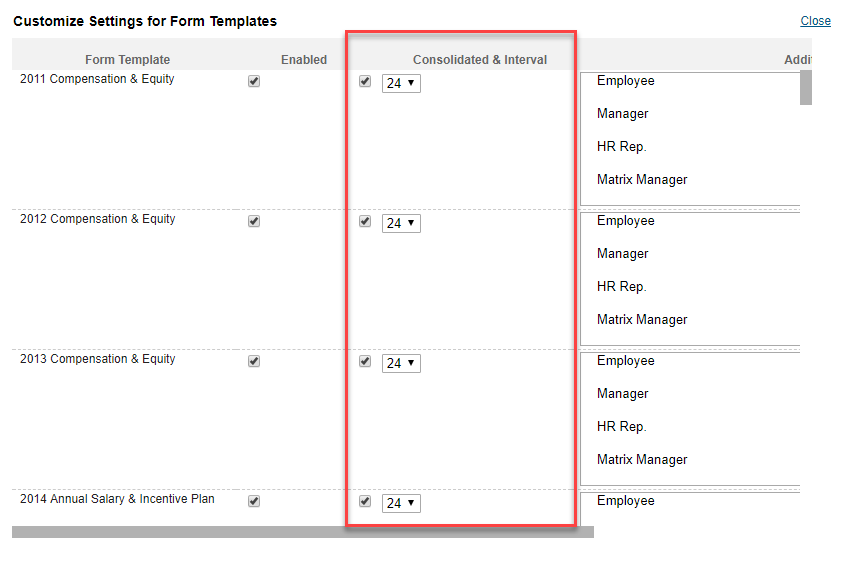Toggle Consolidated checkbox for 2012 Compensation & Equity
The image size is (843, 573).
pos(365,221)
